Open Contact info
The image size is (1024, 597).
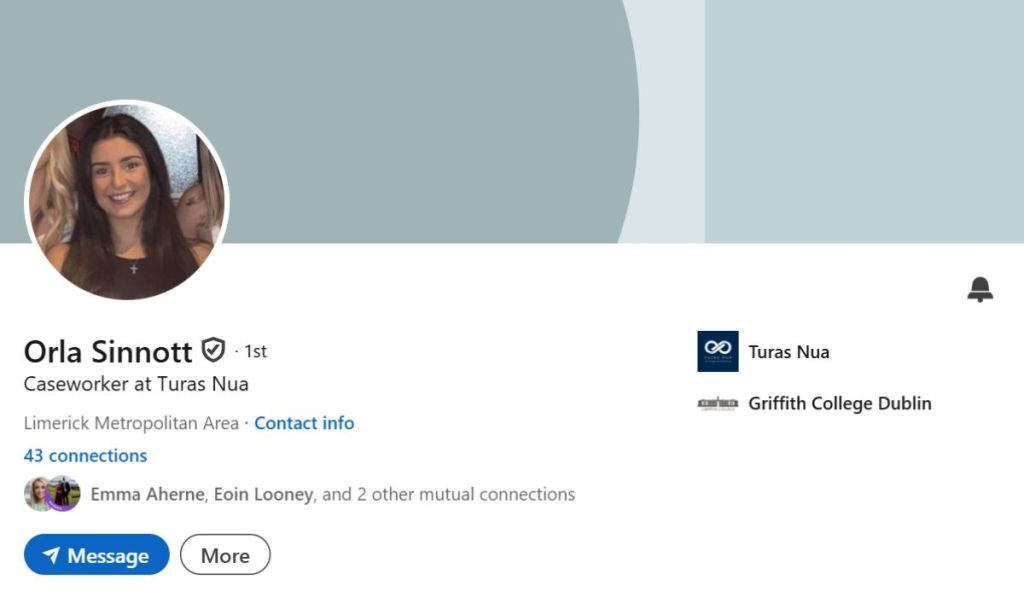304,423
